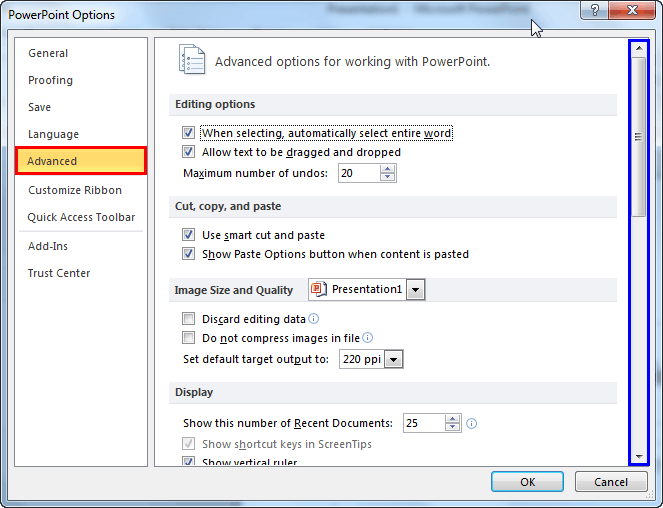Screen dimensions: 663x508
Task: Decrease the maximum number of undos
Action: coord(387,177)
